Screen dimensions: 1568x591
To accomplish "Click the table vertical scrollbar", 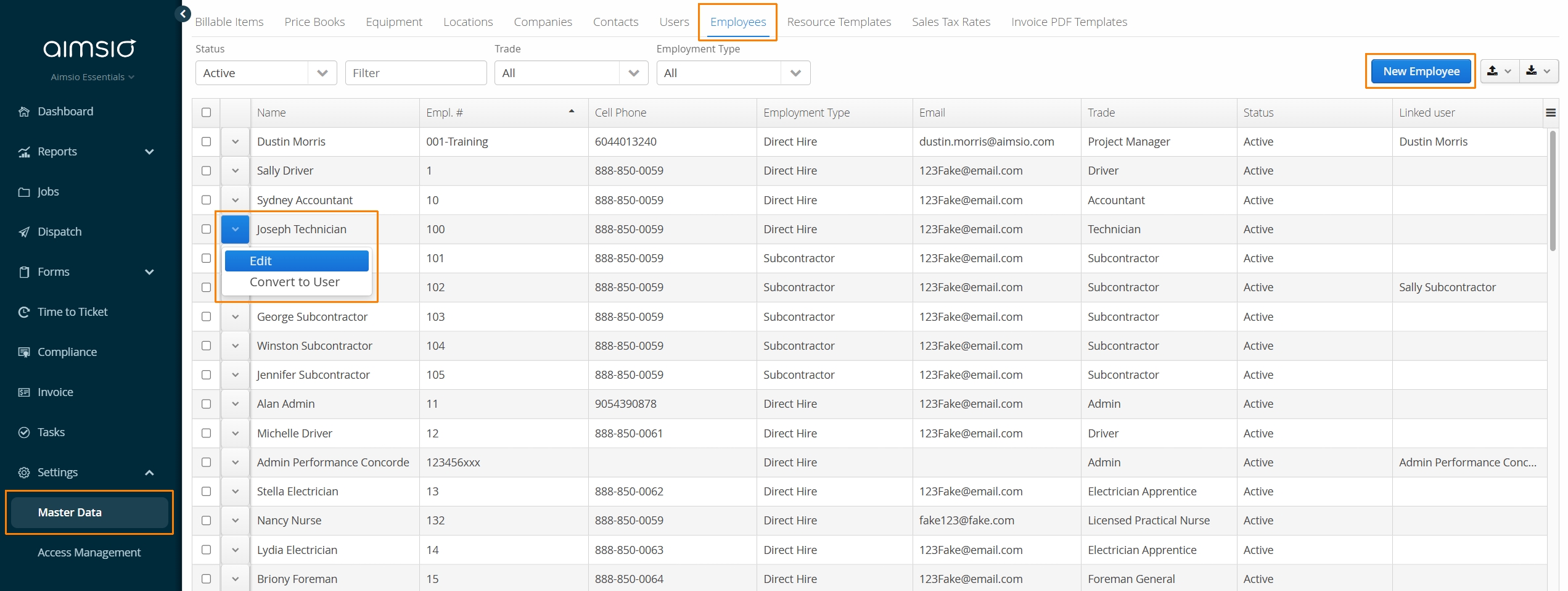I will pyautogui.click(x=1552, y=190).
